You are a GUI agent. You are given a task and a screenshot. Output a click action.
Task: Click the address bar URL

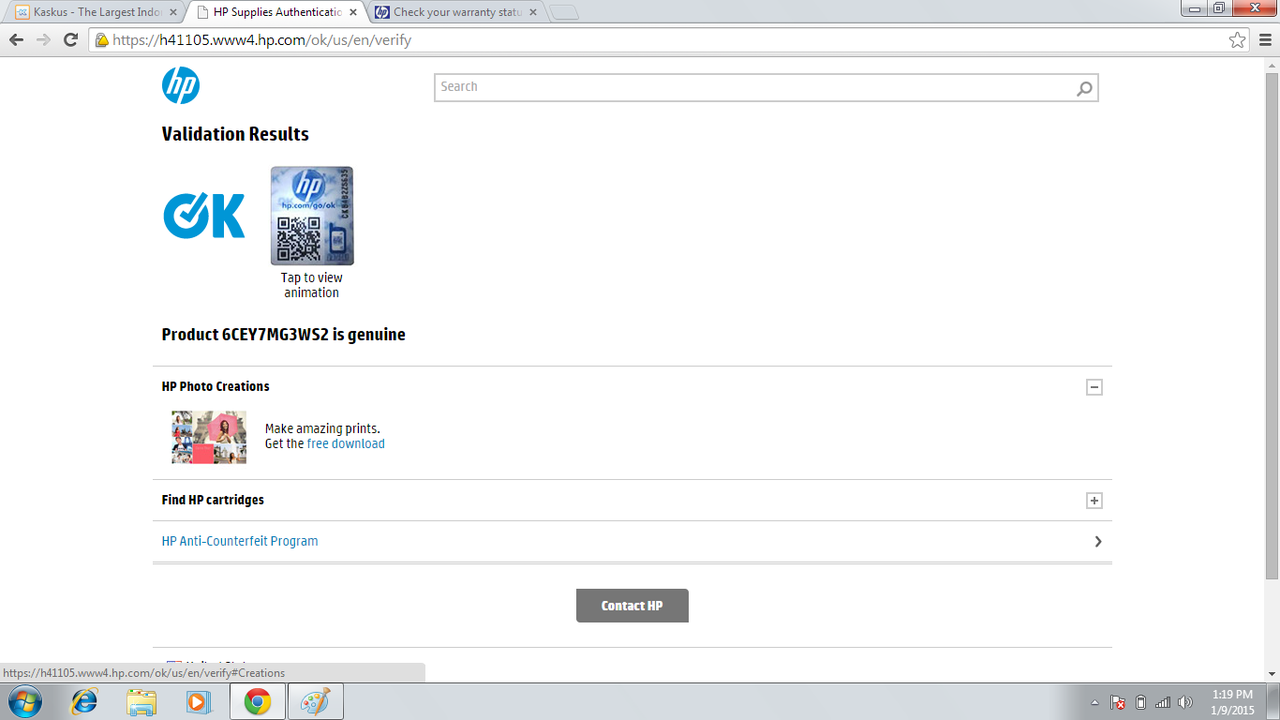(262, 41)
